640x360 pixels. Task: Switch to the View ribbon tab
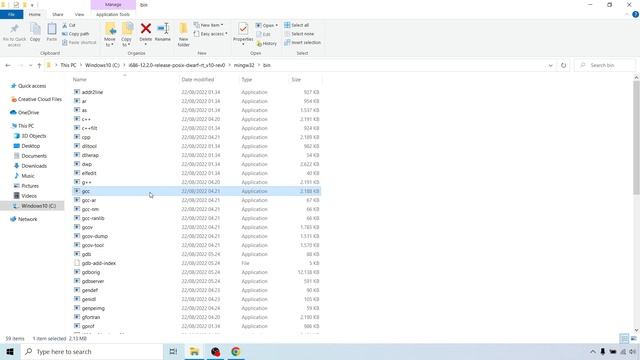click(x=79, y=14)
